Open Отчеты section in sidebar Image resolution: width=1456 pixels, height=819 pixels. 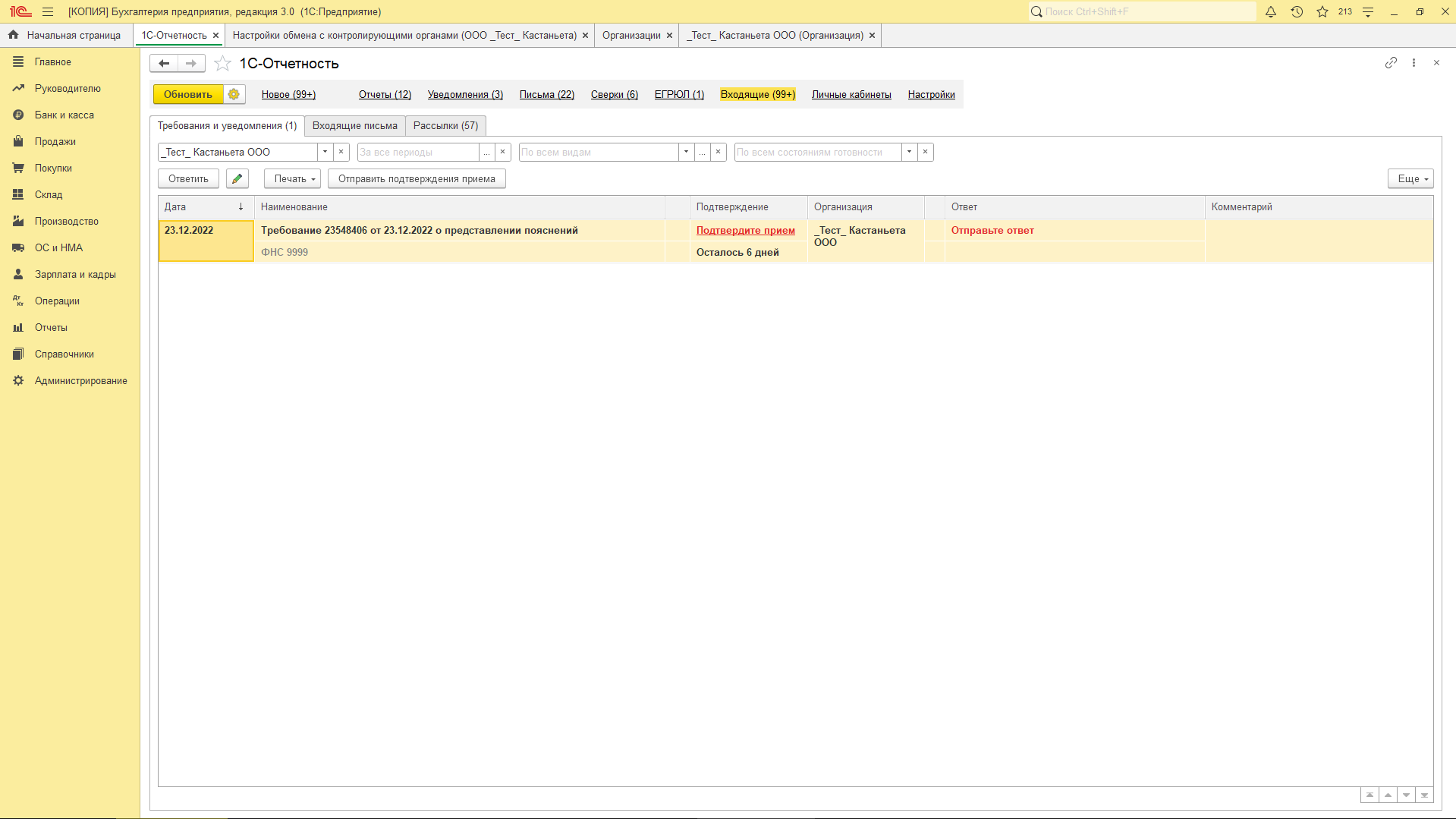(51, 327)
